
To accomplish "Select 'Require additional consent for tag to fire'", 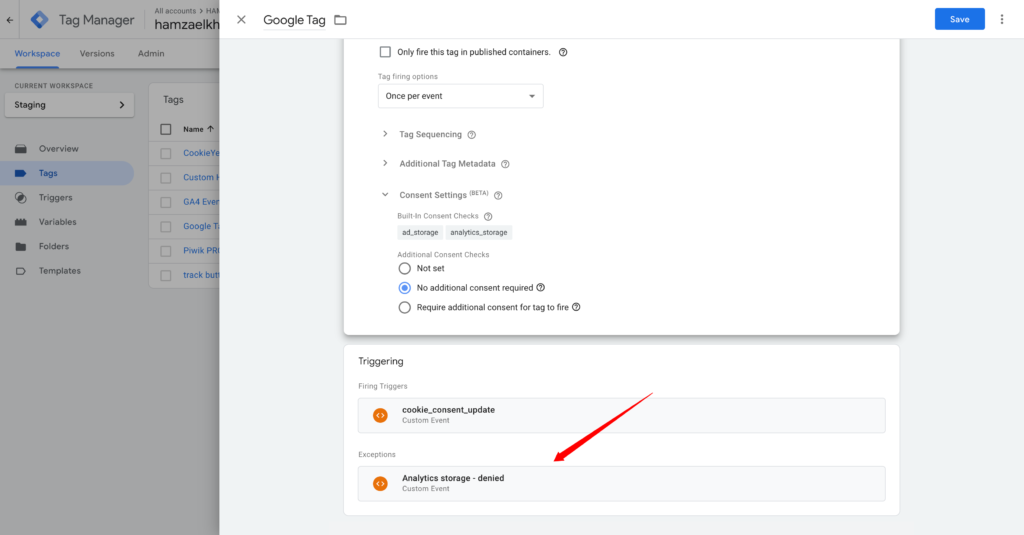I will 405,307.
